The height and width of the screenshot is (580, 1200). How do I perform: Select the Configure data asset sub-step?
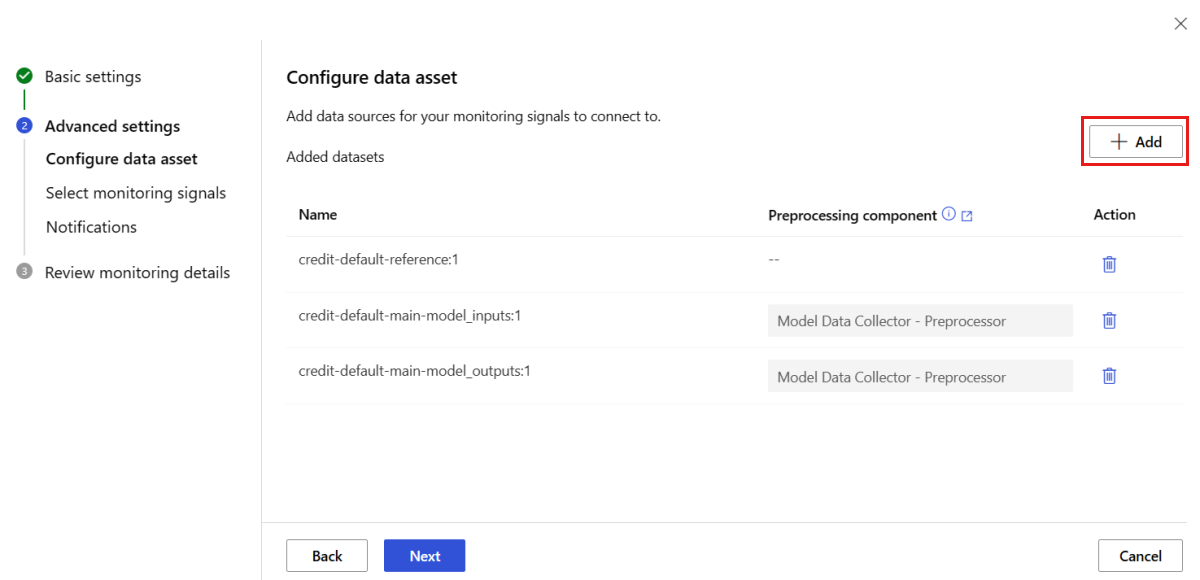(122, 159)
